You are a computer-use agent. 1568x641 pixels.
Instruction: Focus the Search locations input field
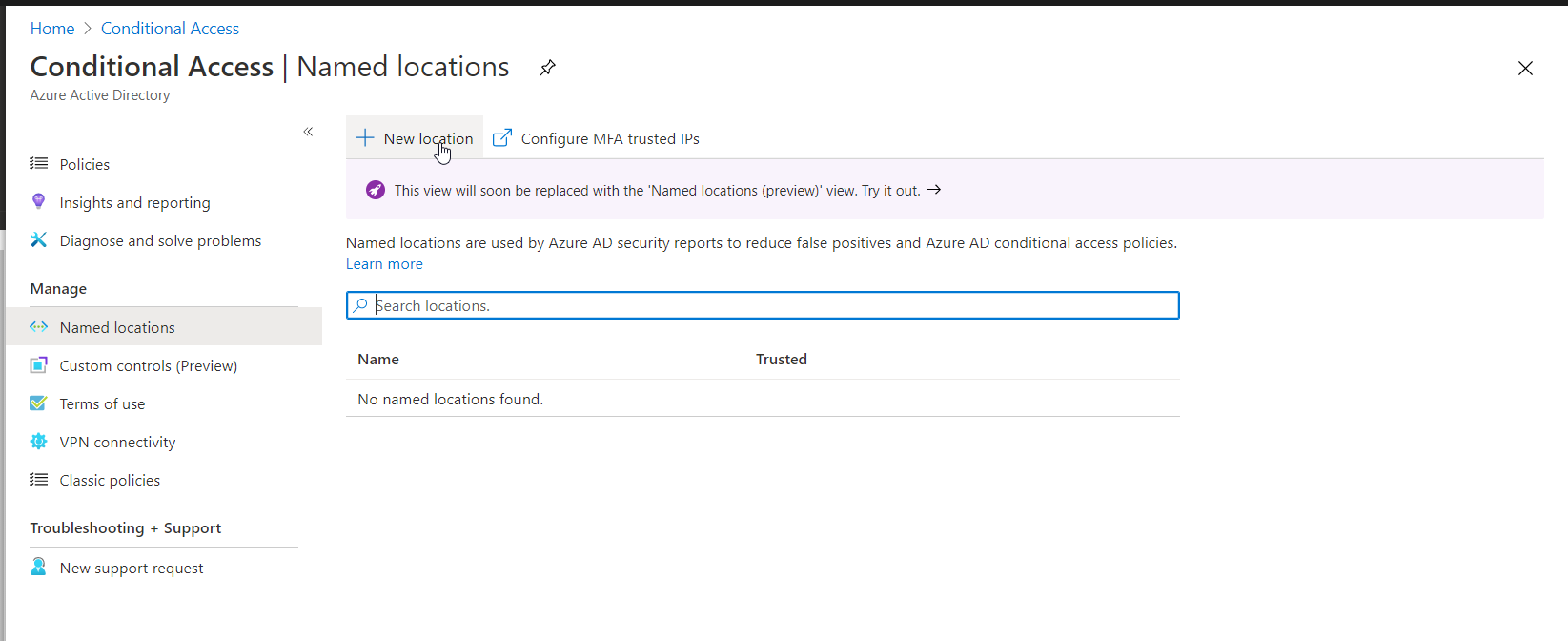click(763, 305)
